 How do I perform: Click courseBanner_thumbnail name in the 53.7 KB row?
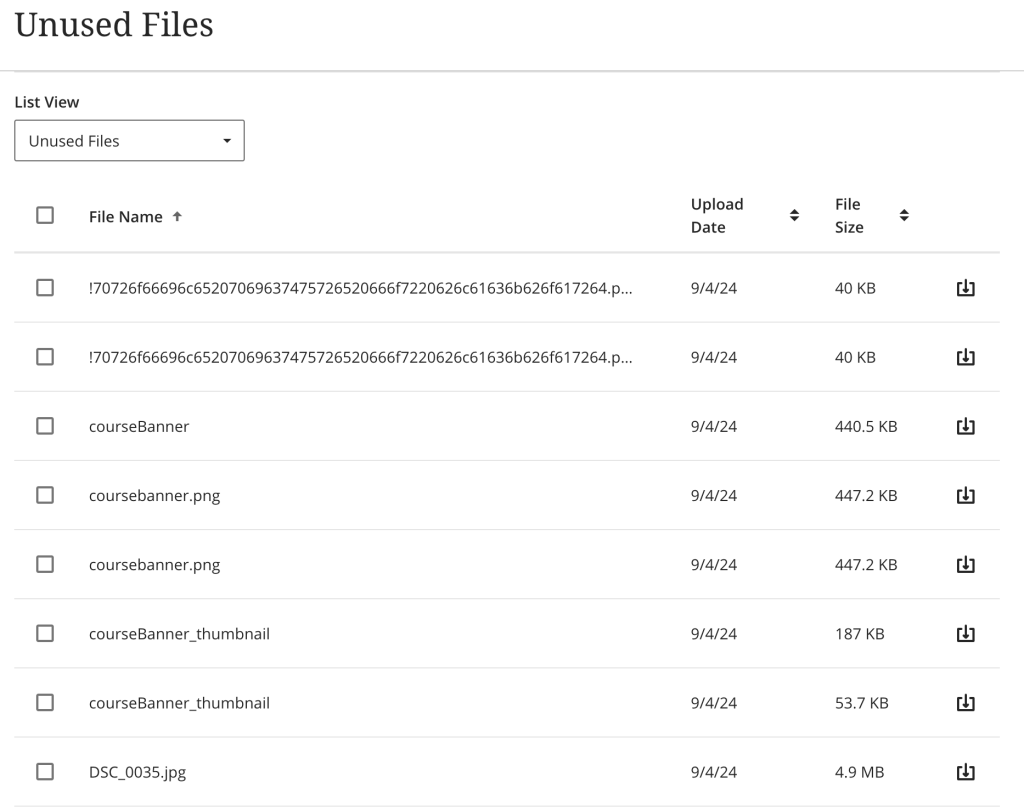(x=179, y=704)
